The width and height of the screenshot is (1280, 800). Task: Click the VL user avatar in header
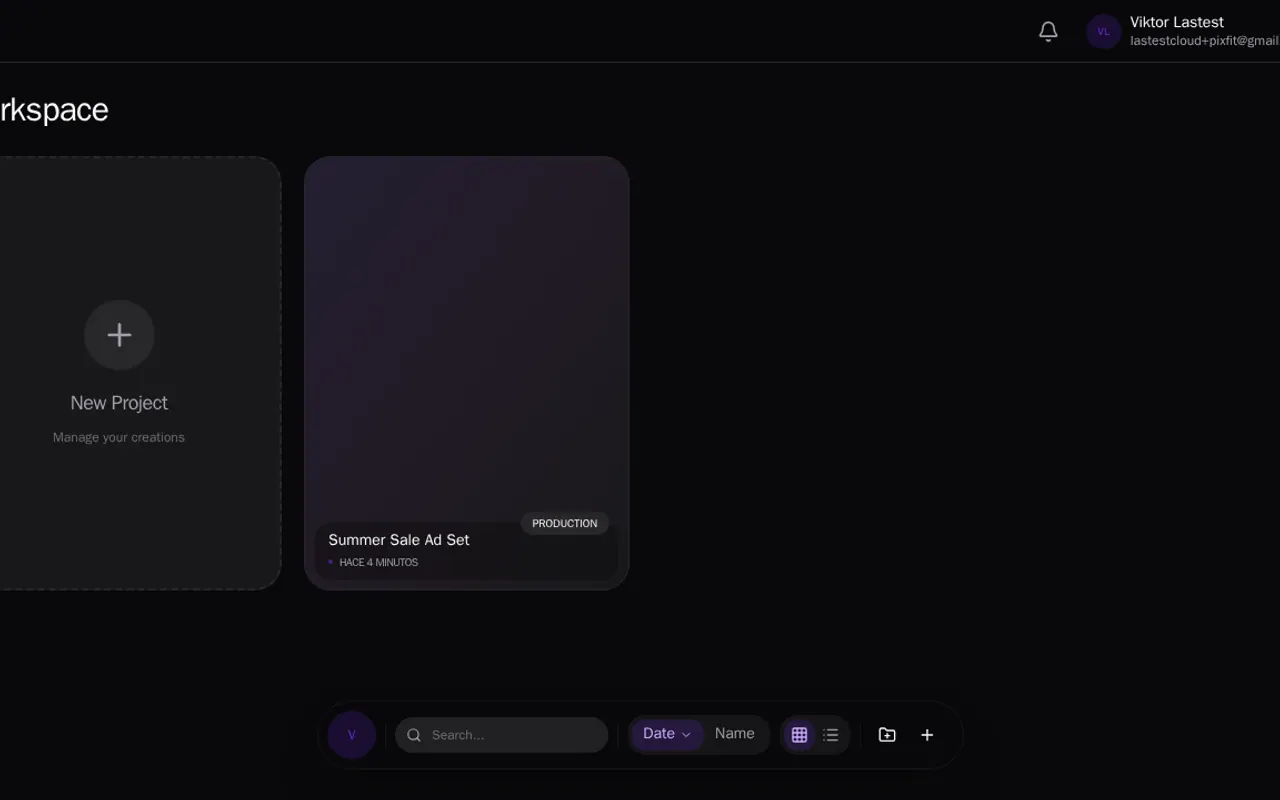click(1104, 32)
